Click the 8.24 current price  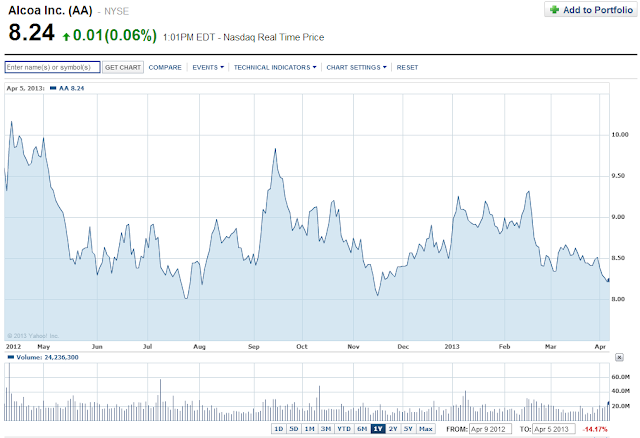point(31,33)
